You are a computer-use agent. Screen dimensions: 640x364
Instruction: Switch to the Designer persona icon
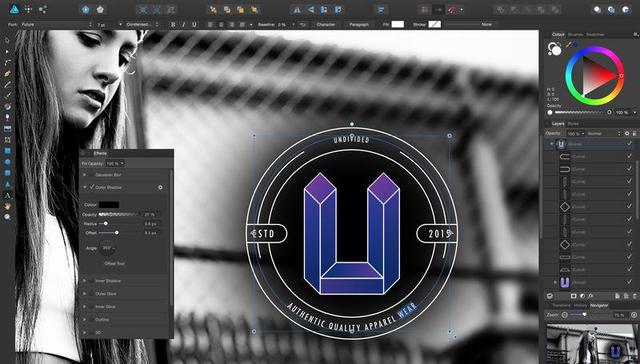pyautogui.click(x=15, y=9)
